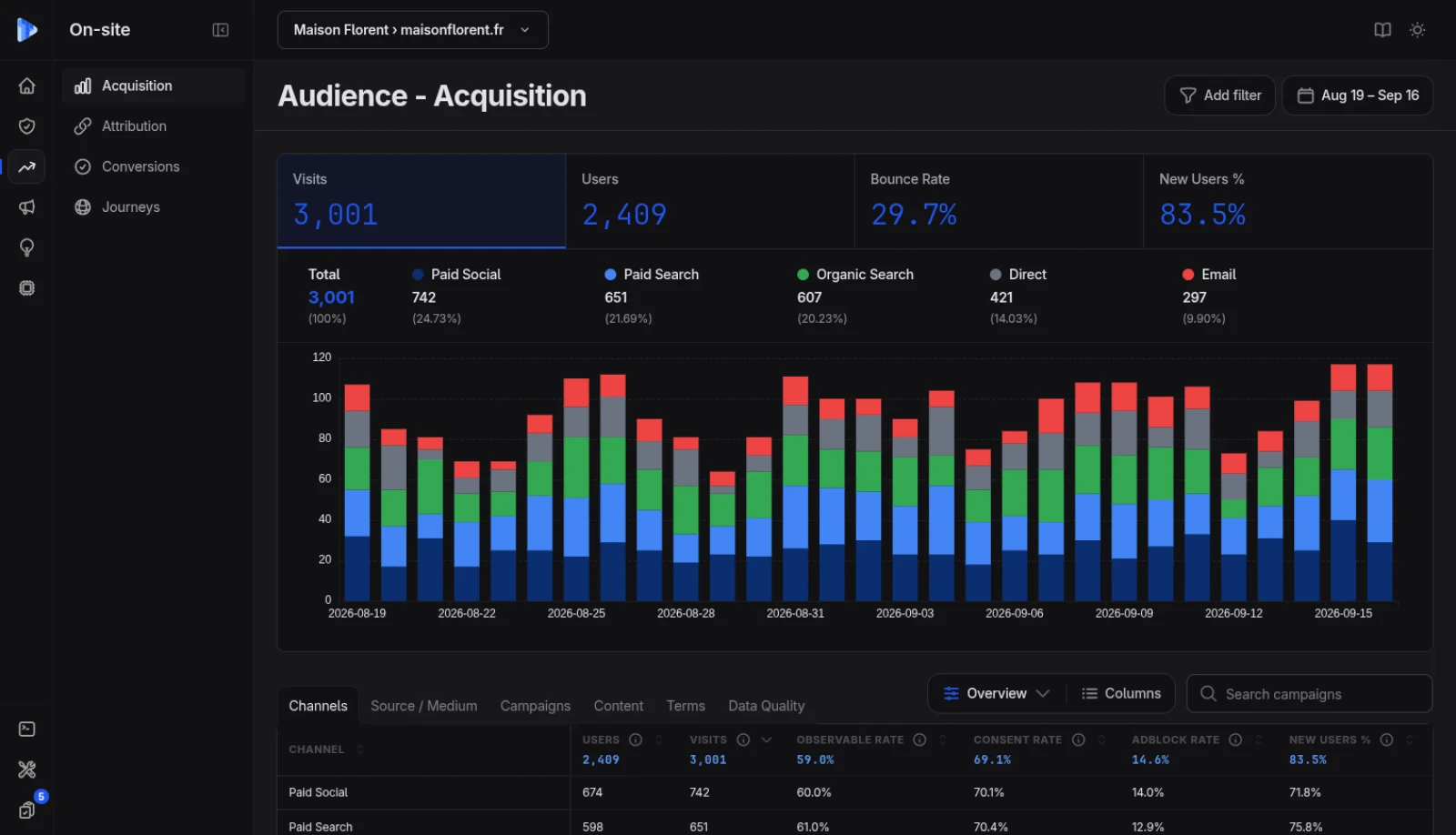Screen dimensions: 1456x835
Task: Open the Home icon in left rail
Action: pos(27,86)
